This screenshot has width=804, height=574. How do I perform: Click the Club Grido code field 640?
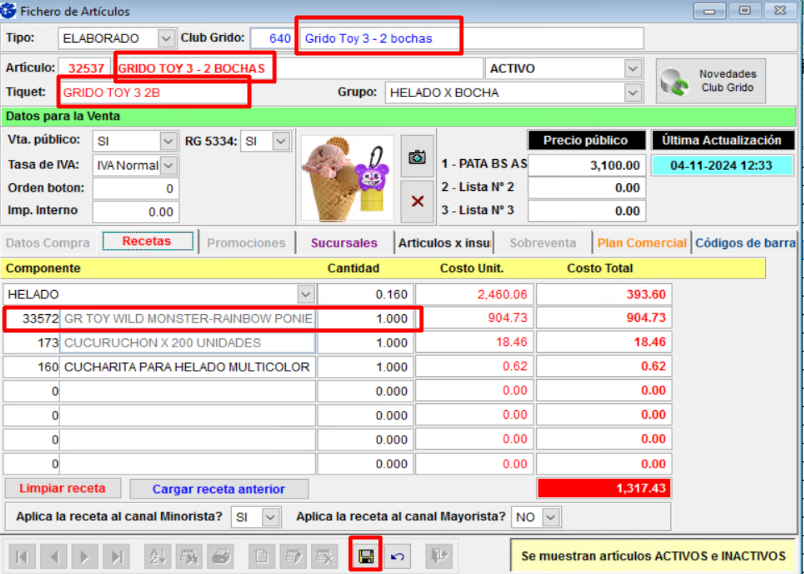coord(273,38)
